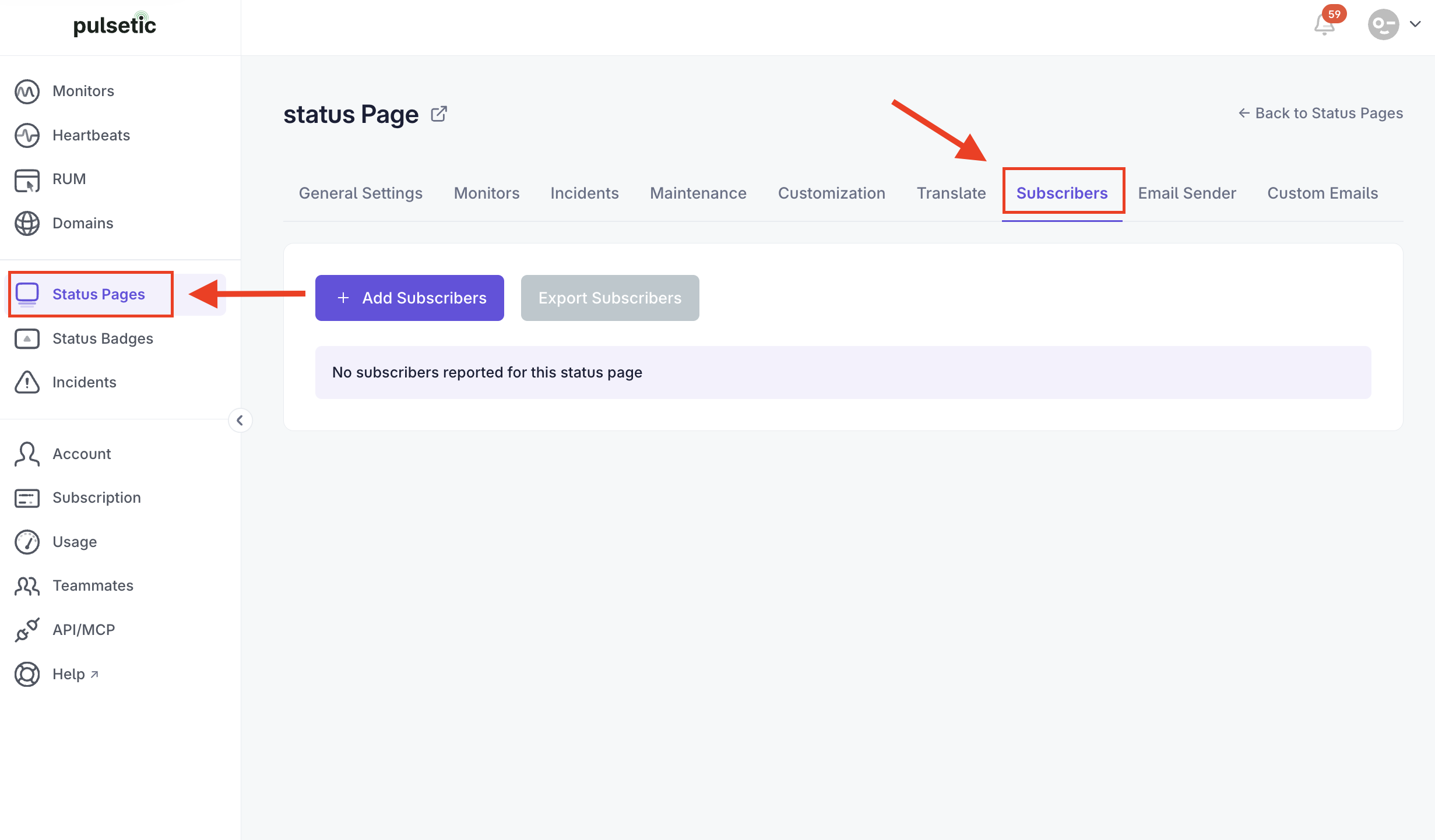This screenshot has width=1435, height=840.
Task: Collapse the sidebar with chevron button
Action: [x=240, y=420]
